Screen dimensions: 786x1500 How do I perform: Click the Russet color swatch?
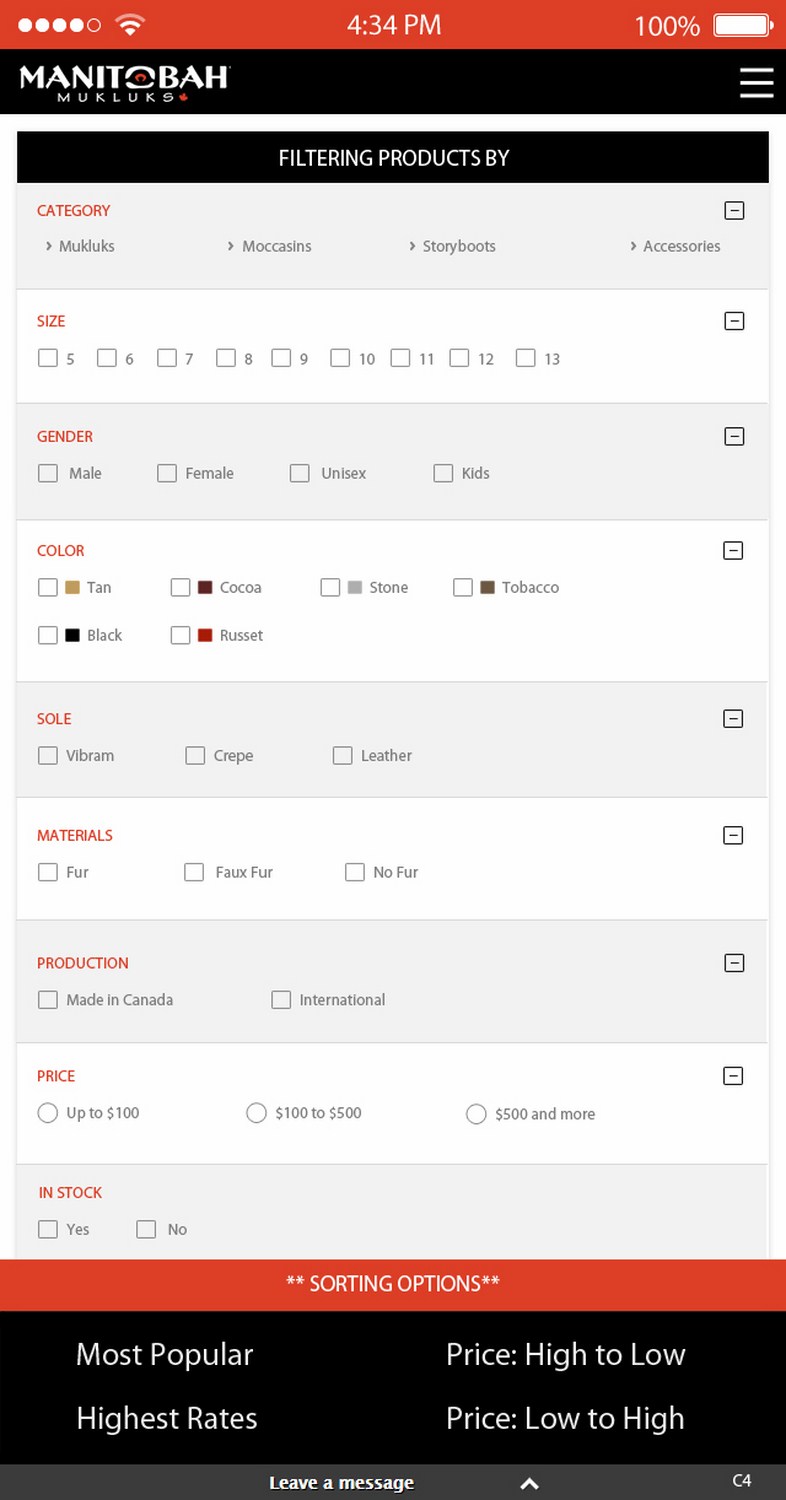coord(205,635)
